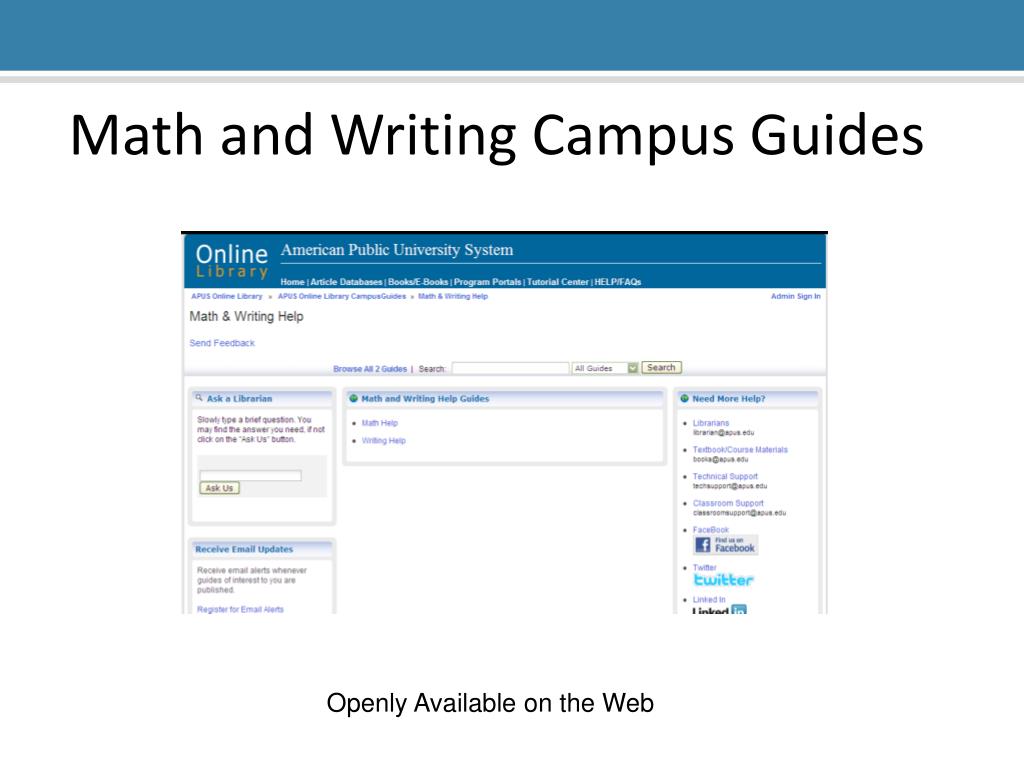Focus the guide search text field
Screen dimensions: 1024x768
510,368
